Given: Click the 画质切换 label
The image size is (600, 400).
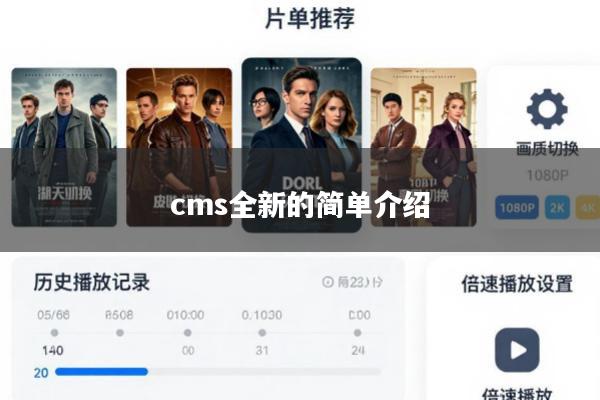Looking at the screenshot, I should click(x=547, y=149).
